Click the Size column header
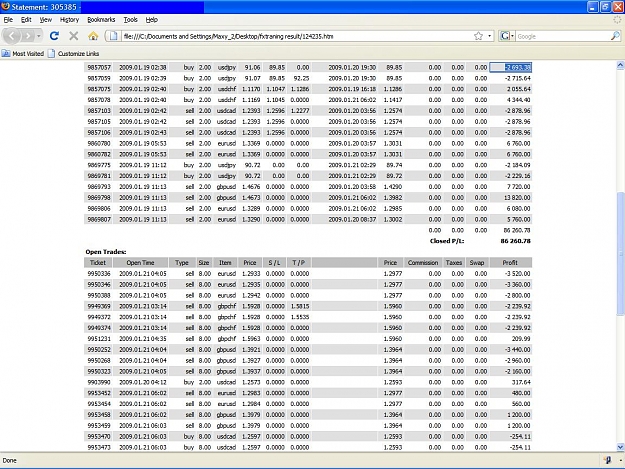Image resolution: width=625 pixels, height=469 pixels. coord(204,263)
